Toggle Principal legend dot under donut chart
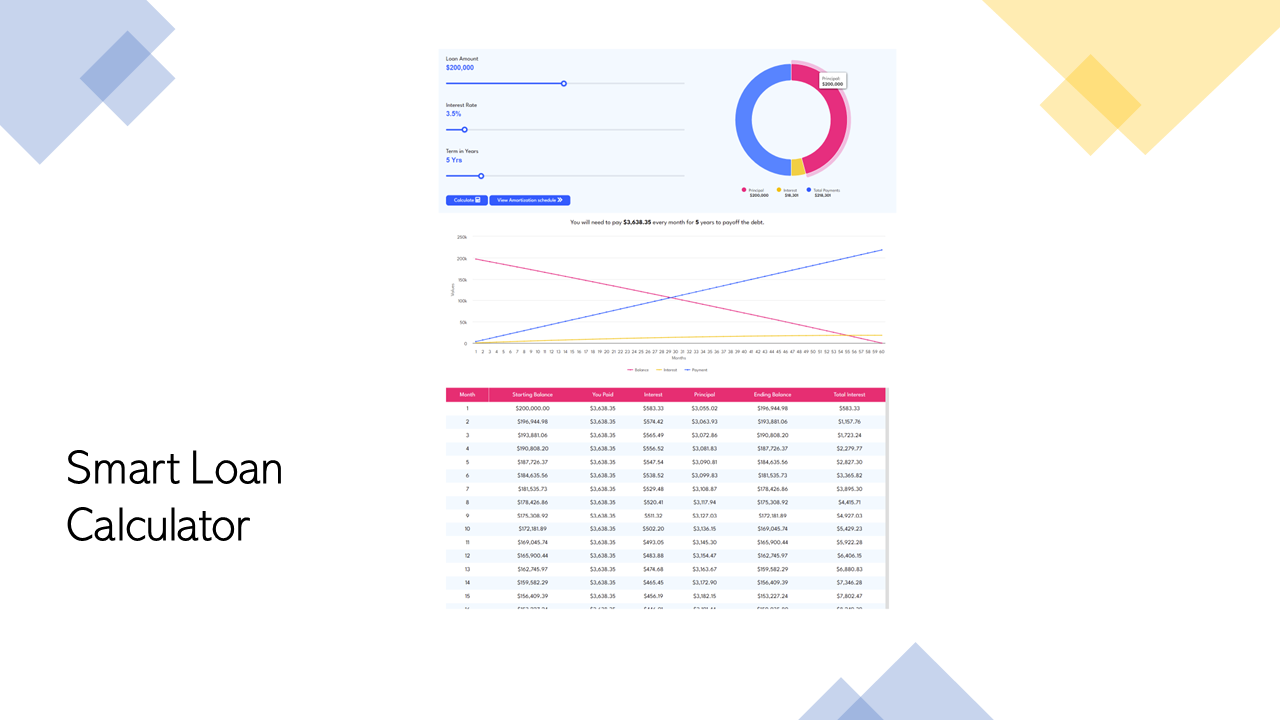Screen dimensions: 1280x720 (744, 189)
